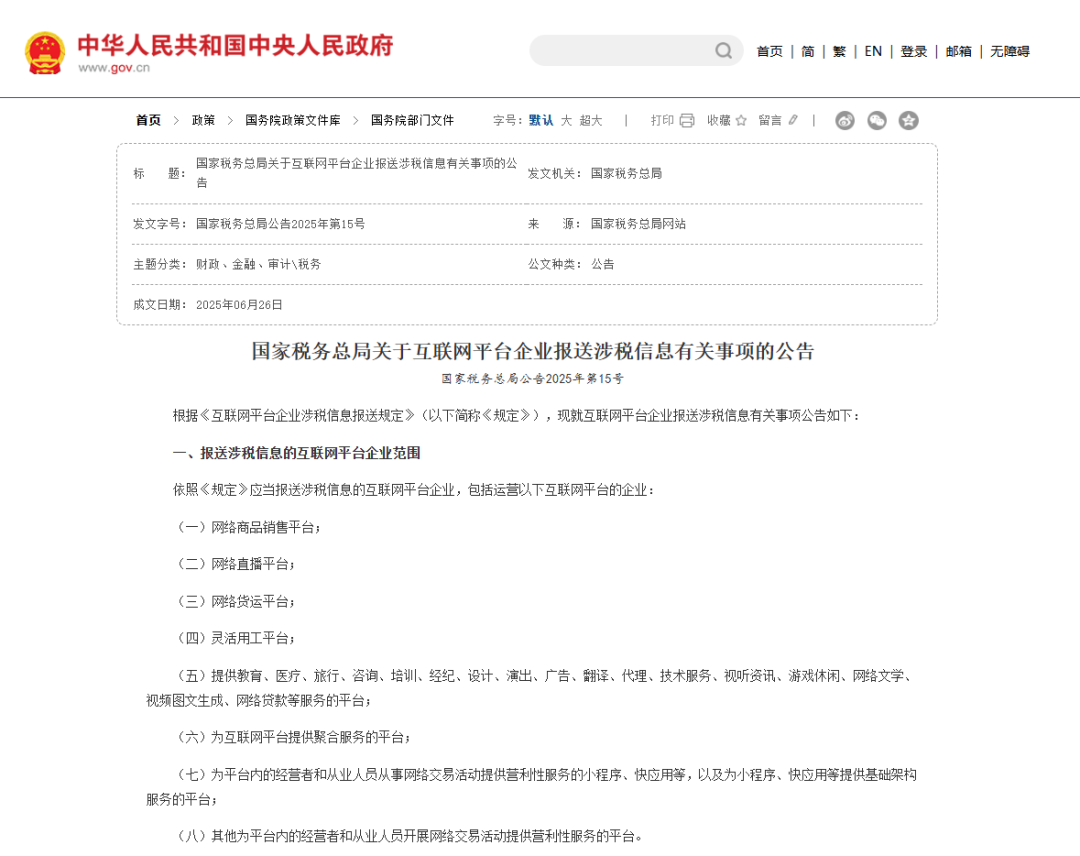
Task: Click the comment (留言) pencil icon
Action: [793, 120]
